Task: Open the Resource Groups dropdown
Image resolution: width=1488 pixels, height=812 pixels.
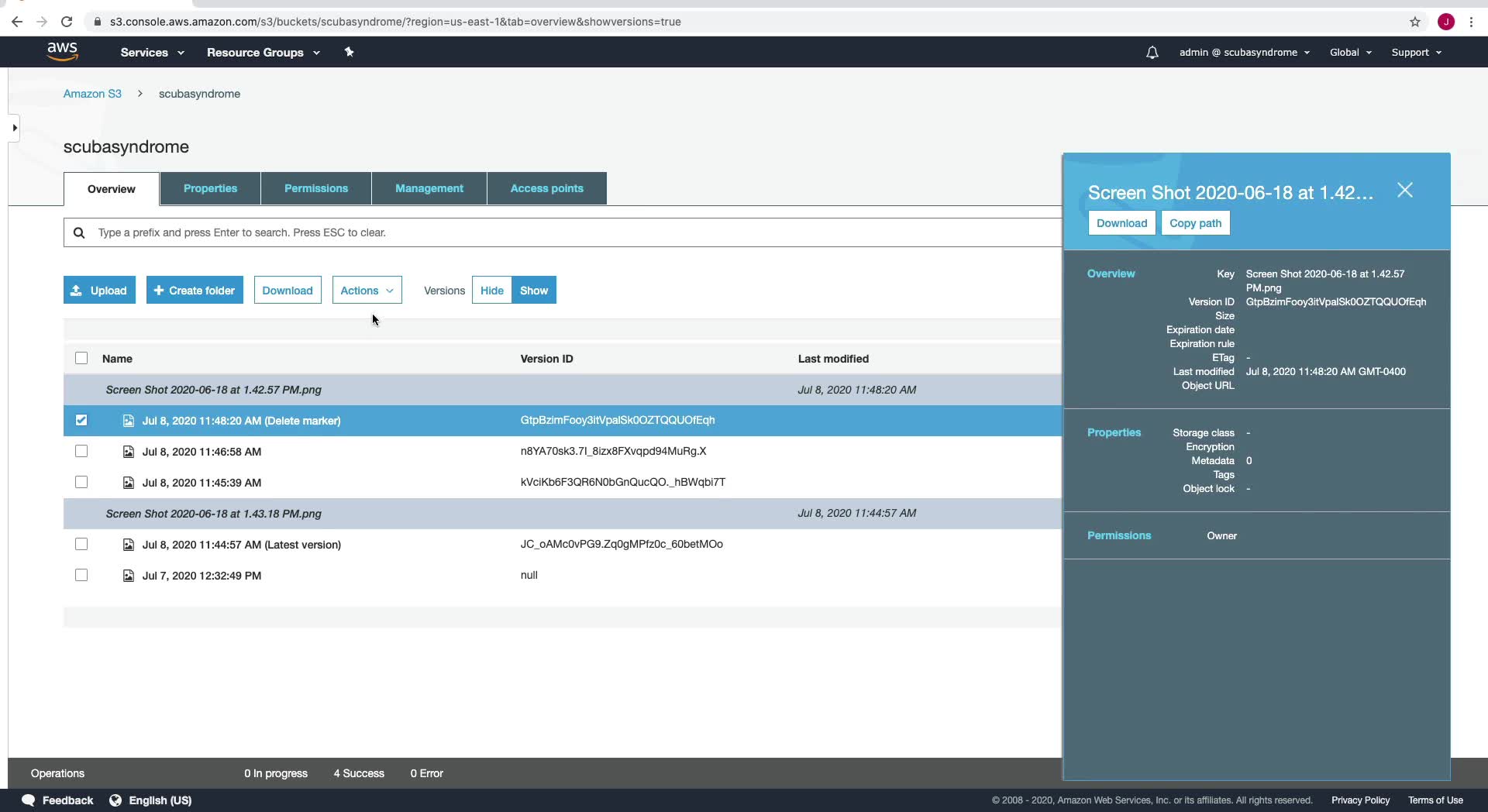Action: pyautogui.click(x=263, y=53)
